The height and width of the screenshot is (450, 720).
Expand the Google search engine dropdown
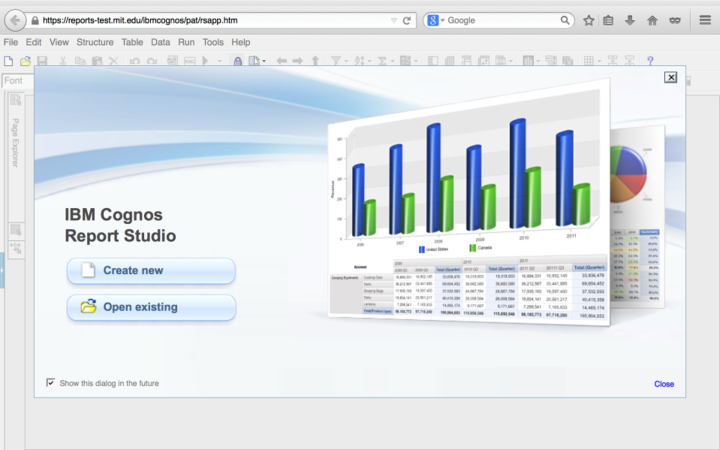[x=435, y=20]
